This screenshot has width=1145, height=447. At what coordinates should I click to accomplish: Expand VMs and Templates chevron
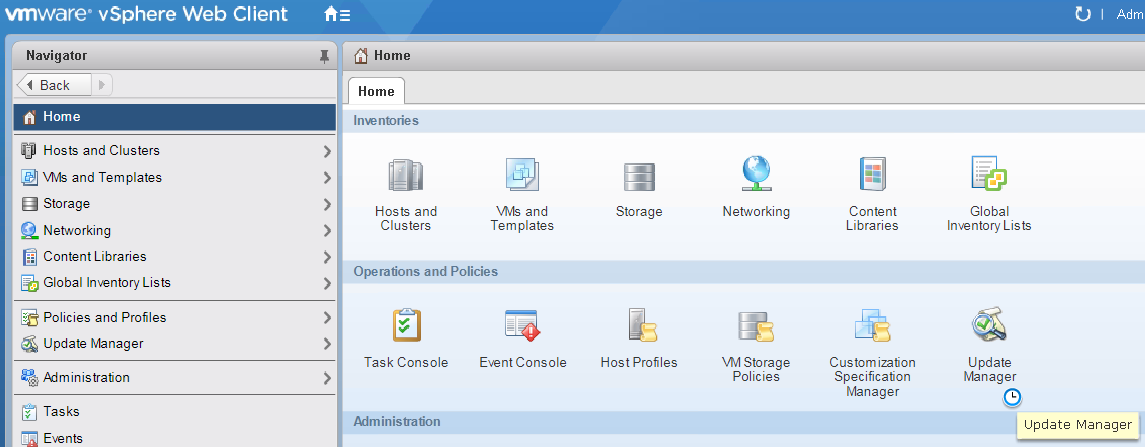(x=327, y=178)
